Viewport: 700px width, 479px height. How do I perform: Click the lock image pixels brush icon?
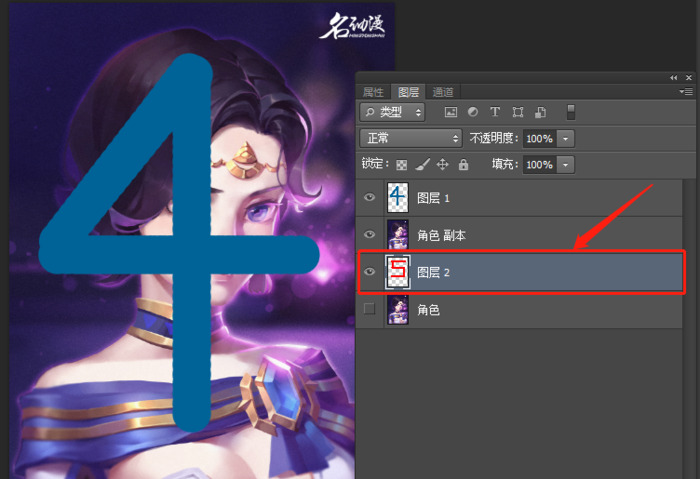point(421,164)
